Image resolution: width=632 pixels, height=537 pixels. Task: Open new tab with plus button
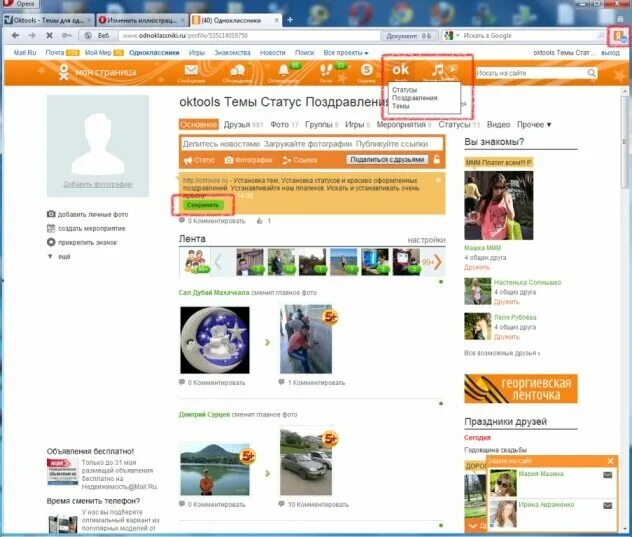(290, 20)
